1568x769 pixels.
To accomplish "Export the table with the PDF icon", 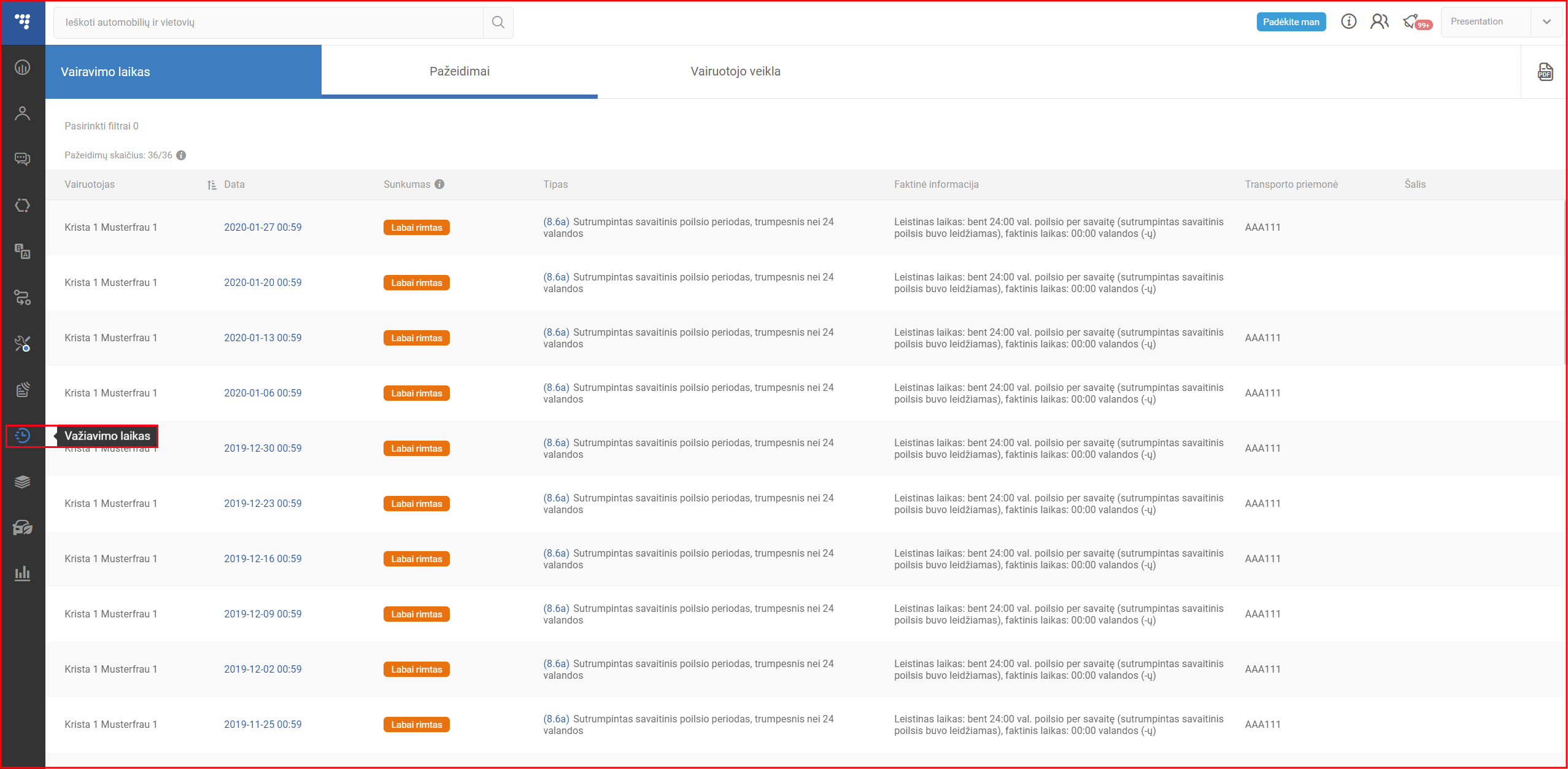I will (1545, 72).
